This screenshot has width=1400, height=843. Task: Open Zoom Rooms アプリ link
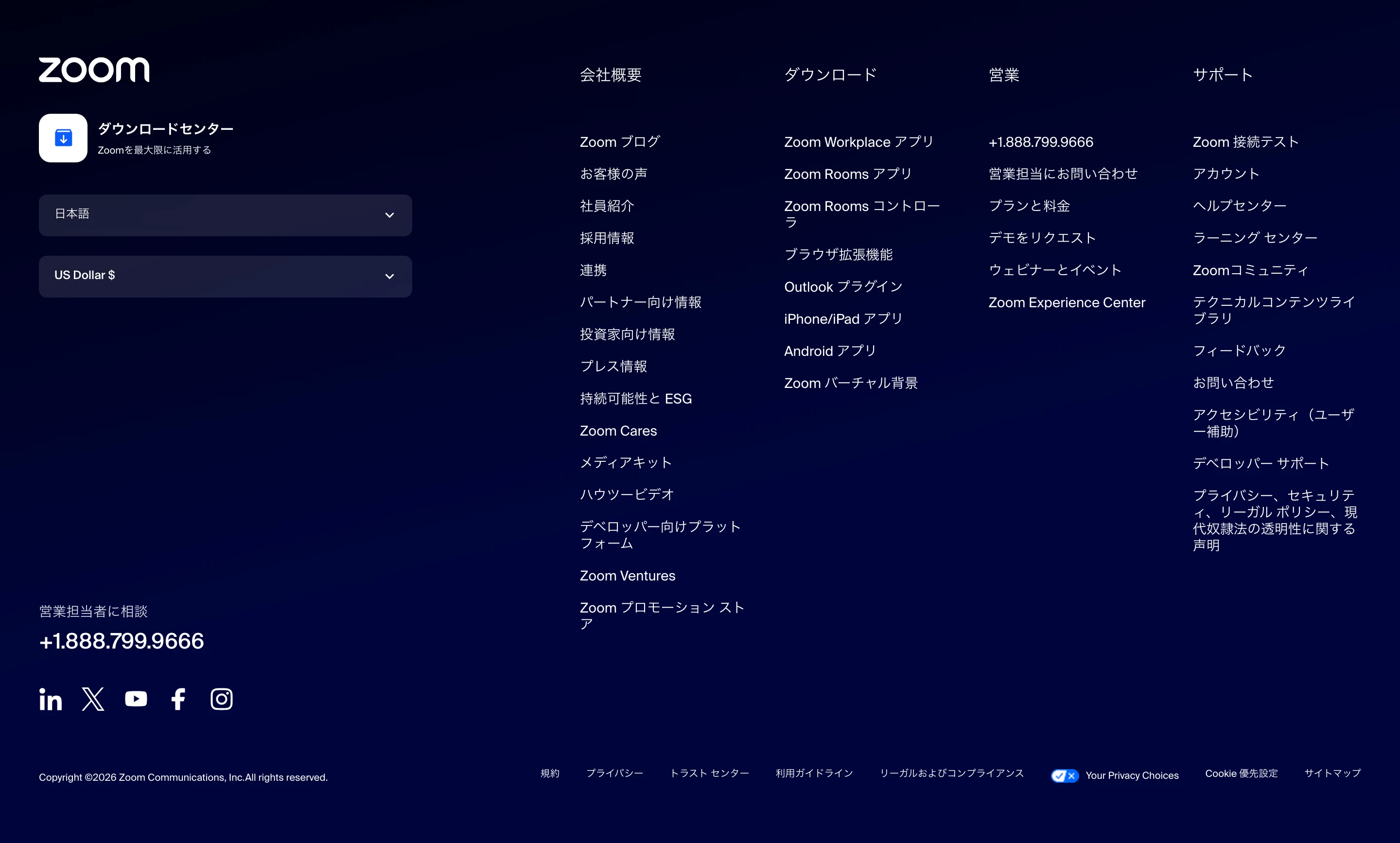(x=848, y=174)
